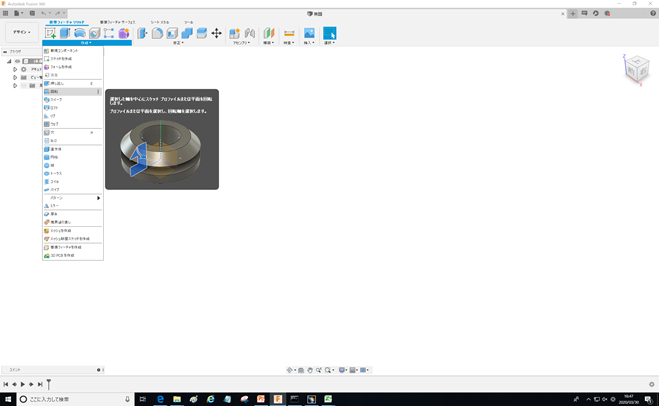Select the Combine toolbar icon
This screenshot has width=659, height=406.
[x=187, y=33]
